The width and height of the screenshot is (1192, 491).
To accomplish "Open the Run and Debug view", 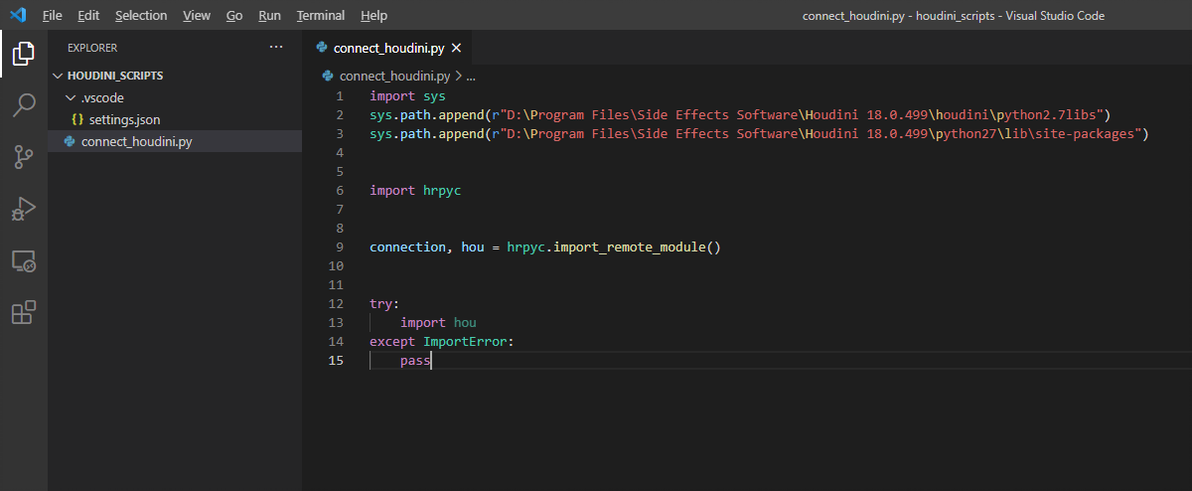I will pyautogui.click(x=23, y=209).
